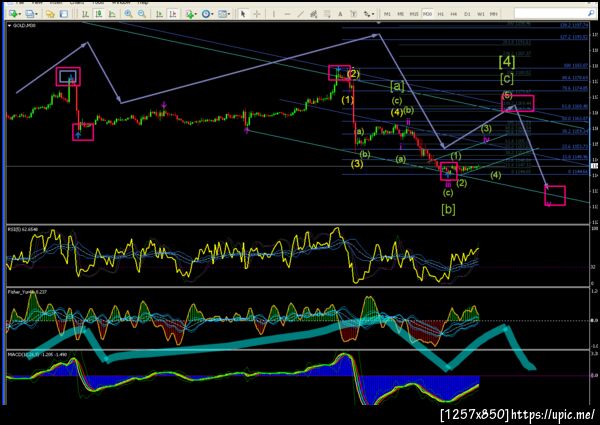Switch timeframe to D1
The height and width of the screenshot is (425, 600).
click(467, 14)
